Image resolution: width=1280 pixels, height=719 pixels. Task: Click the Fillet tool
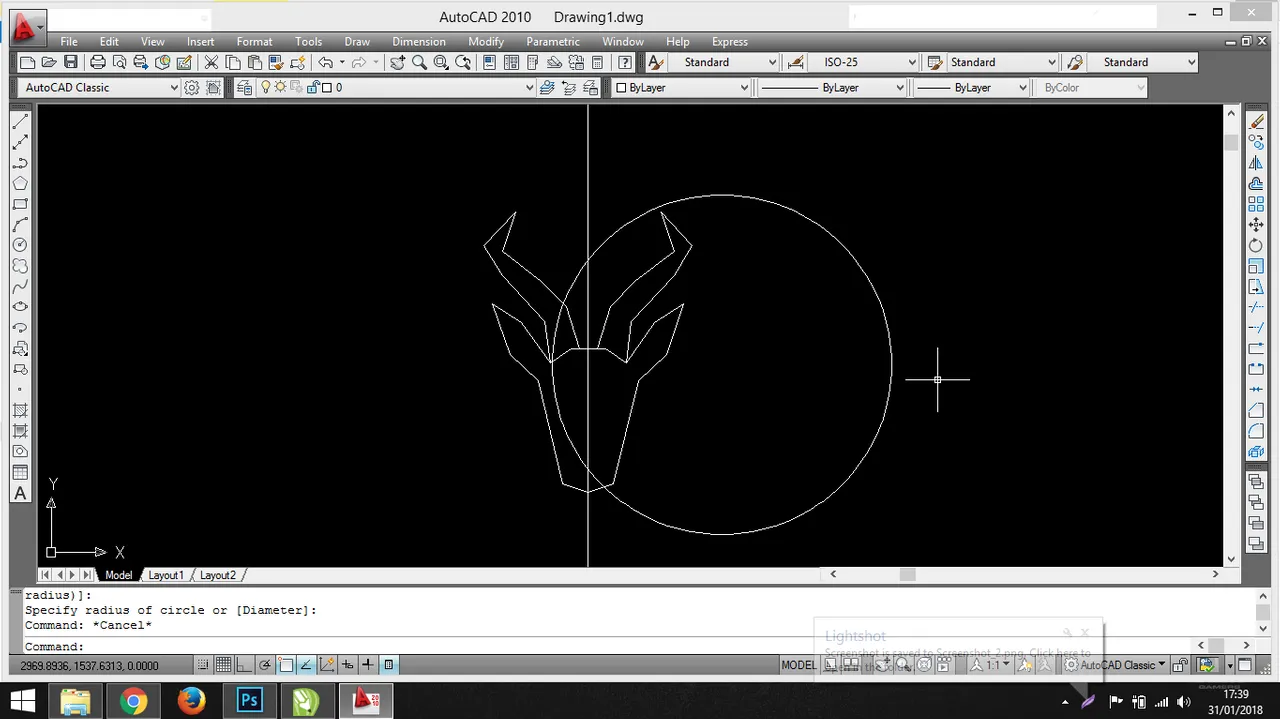click(x=1257, y=432)
